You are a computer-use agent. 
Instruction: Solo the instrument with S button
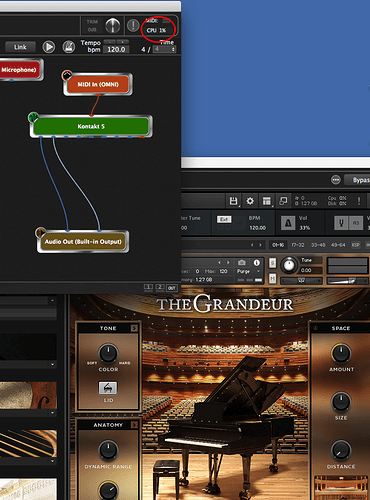tap(272, 263)
